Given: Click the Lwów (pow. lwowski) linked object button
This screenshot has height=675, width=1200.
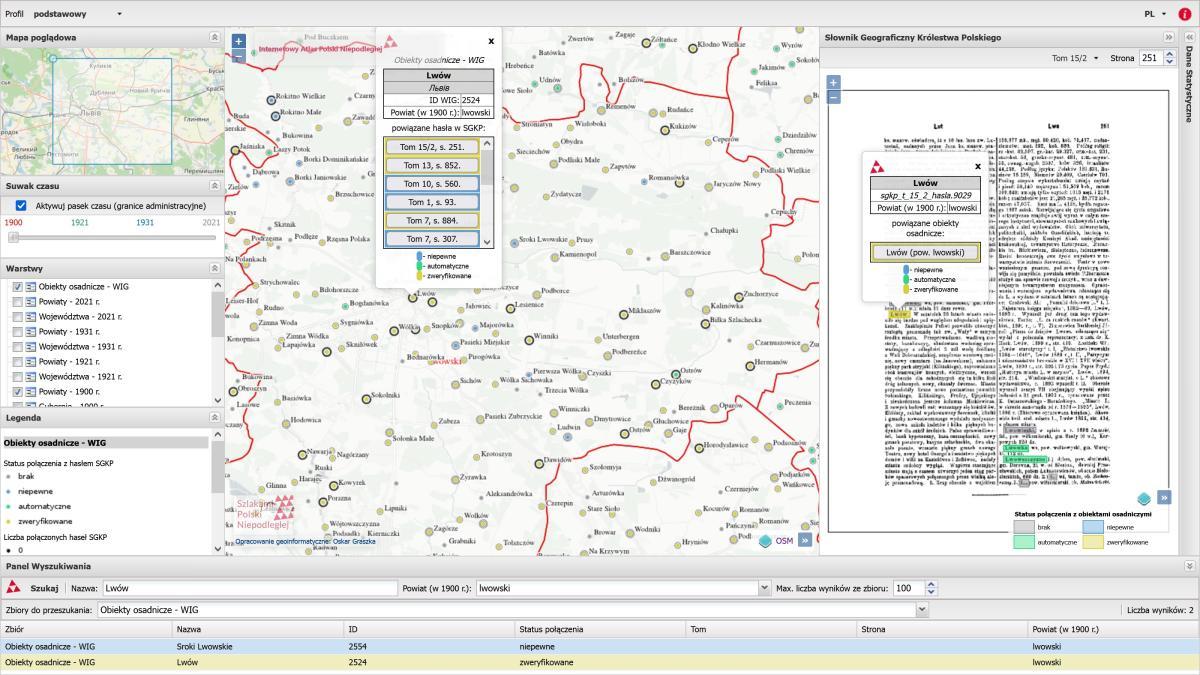Looking at the screenshot, I should (925, 253).
